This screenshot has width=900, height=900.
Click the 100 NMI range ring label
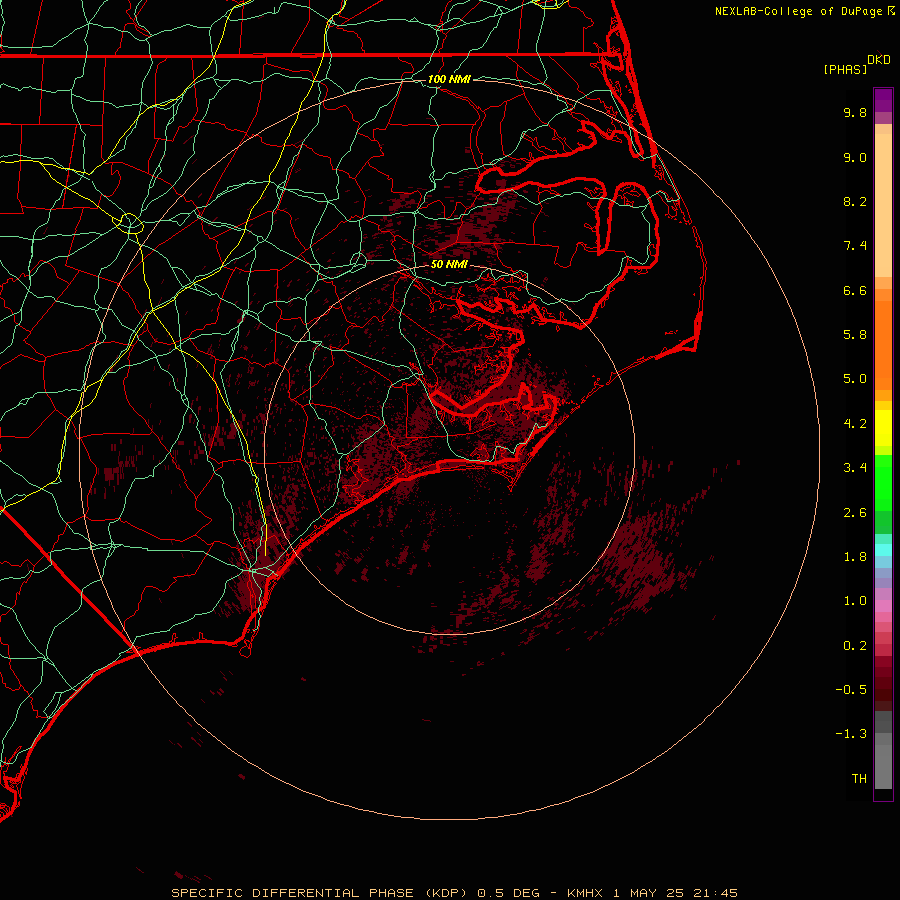point(449,79)
